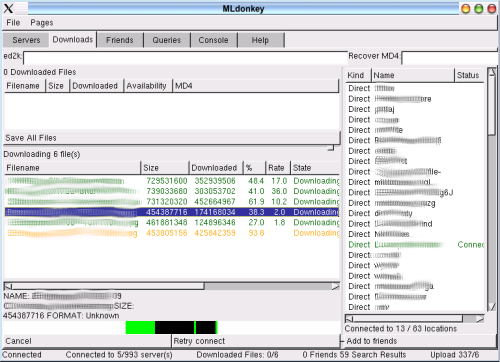Screen dimensions: 500x362
Task: Click 'Connected to 5/993 server(s)' status text
Action: [119, 355]
